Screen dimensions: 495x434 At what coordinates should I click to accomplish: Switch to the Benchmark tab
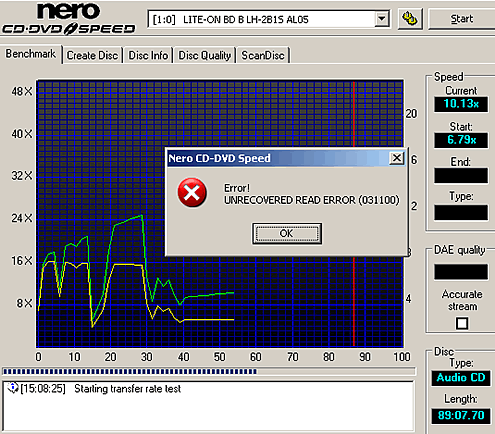[x=31, y=54]
